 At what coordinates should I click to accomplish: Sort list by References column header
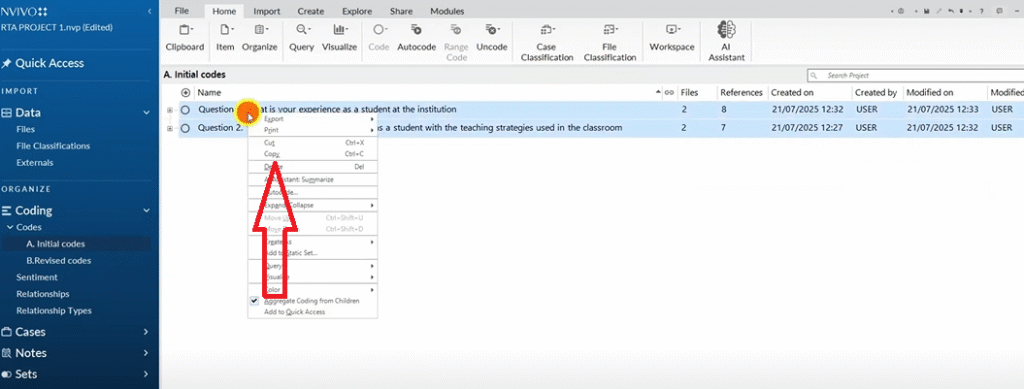point(741,93)
